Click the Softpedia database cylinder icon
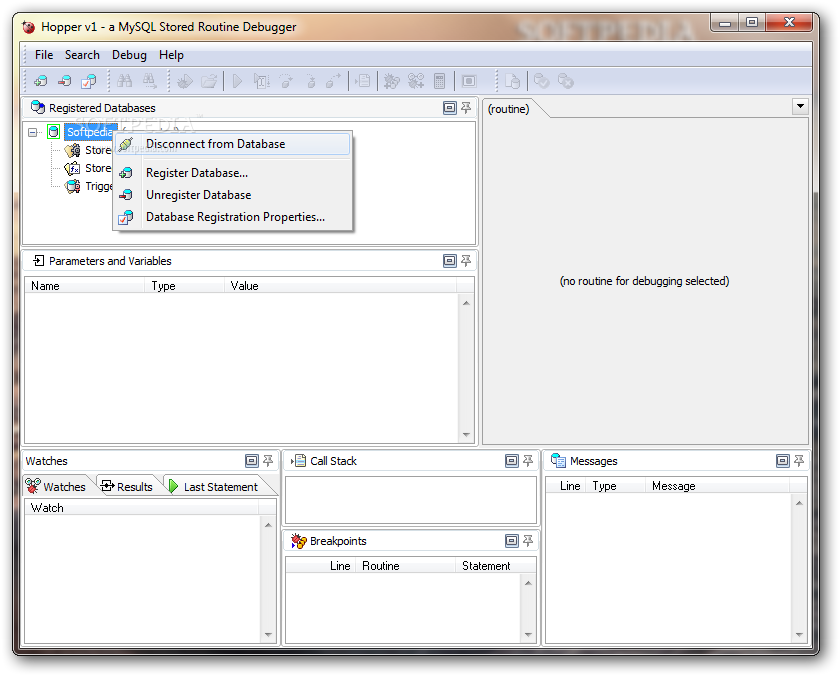Image resolution: width=840 pixels, height=676 pixels. click(x=54, y=132)
